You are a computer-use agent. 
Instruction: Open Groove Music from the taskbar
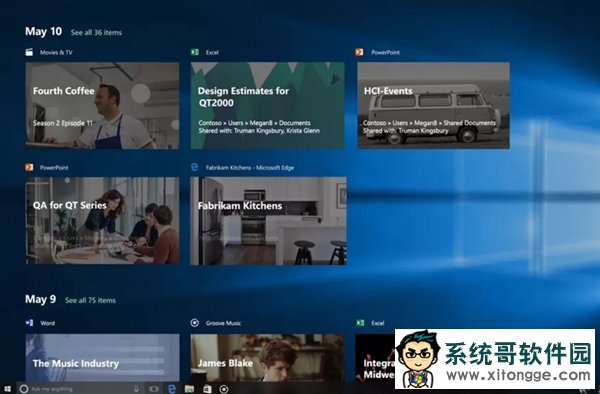tap(224, 389)
